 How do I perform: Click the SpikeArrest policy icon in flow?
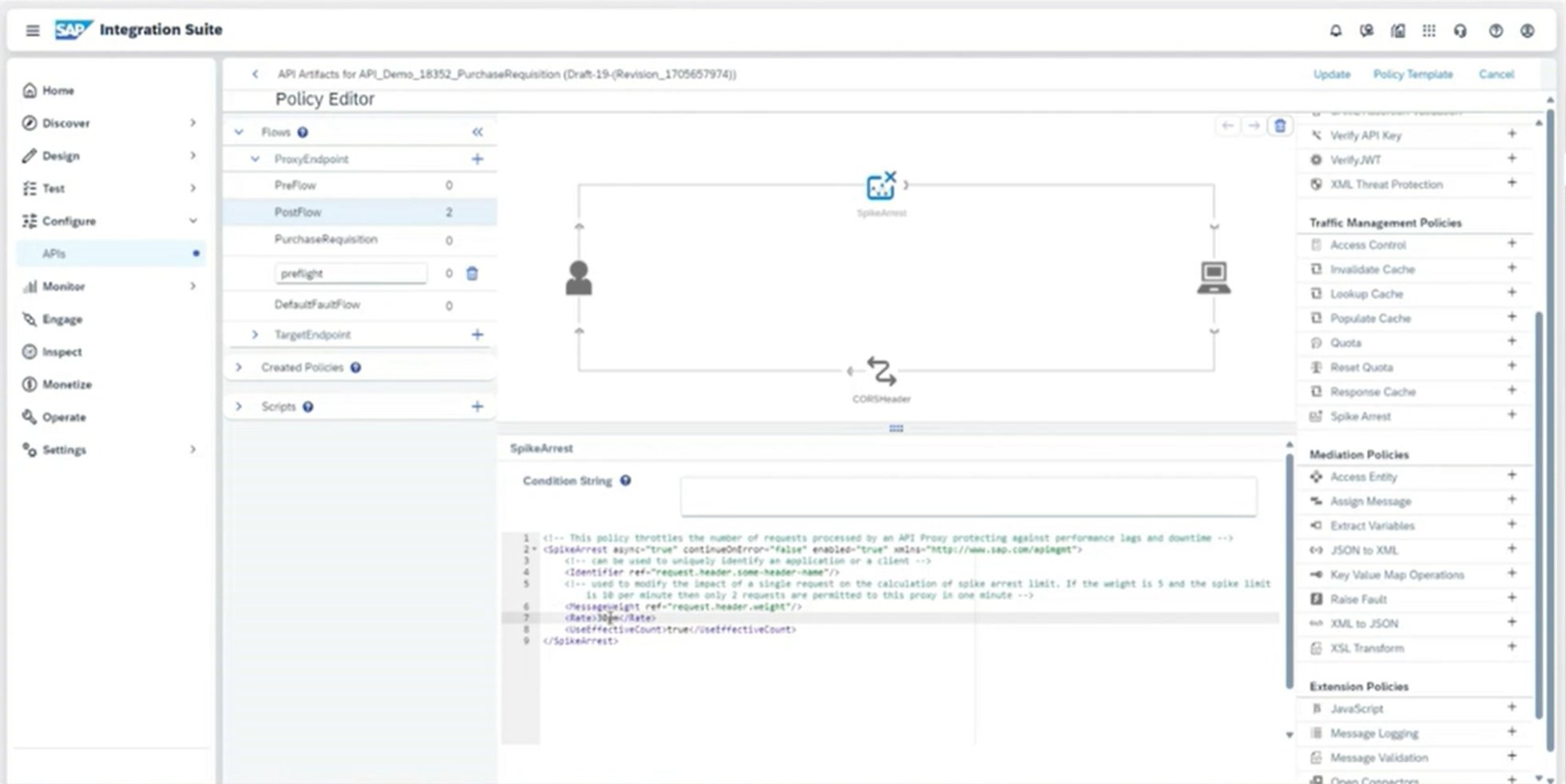point(881,187)
